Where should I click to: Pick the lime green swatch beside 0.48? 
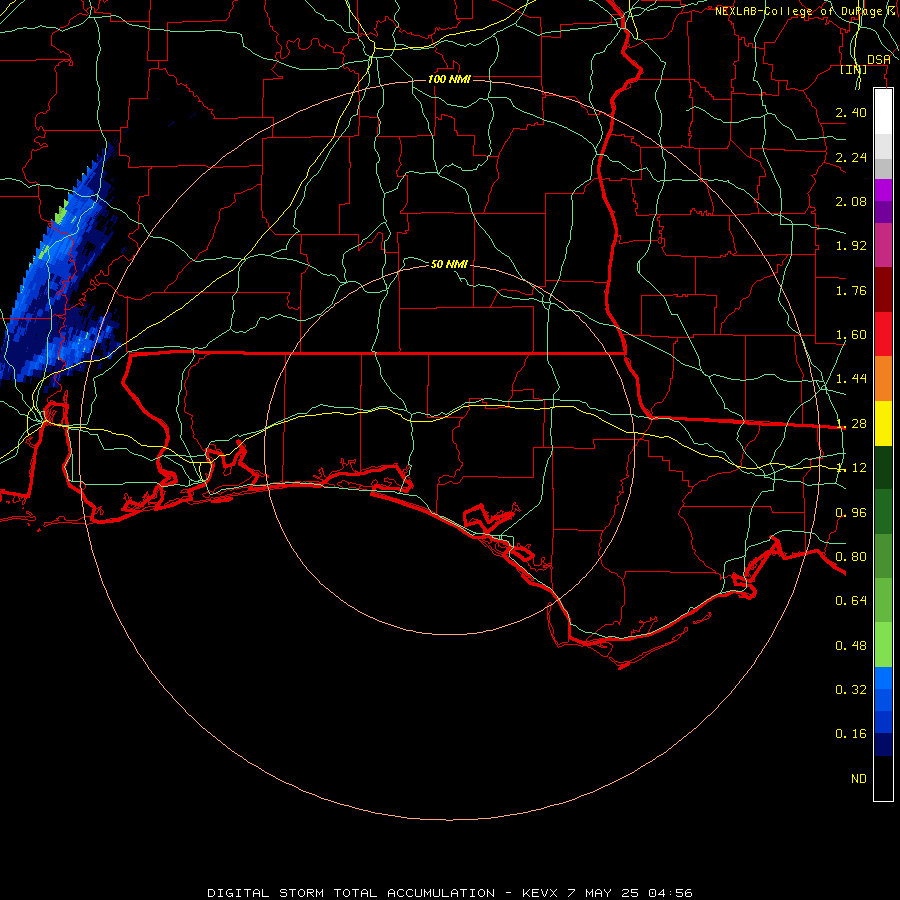click(883, 645)
